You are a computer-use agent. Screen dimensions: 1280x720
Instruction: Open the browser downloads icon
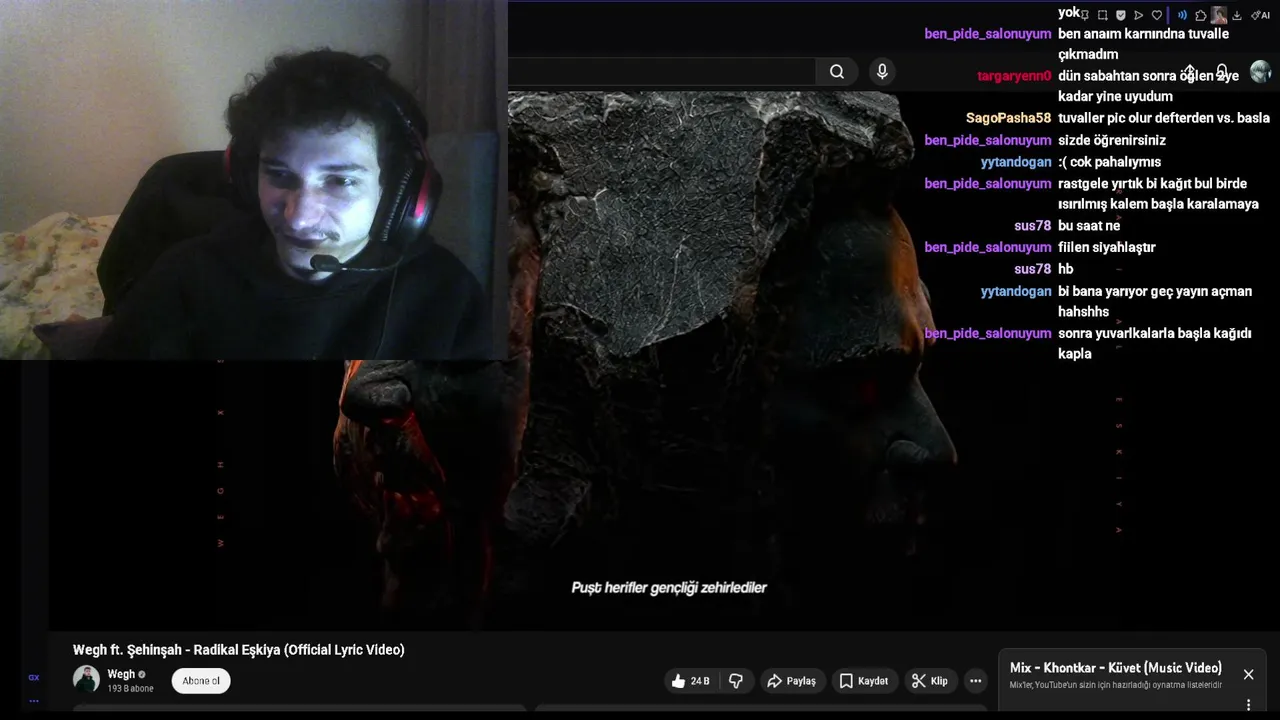[1237, 15]
